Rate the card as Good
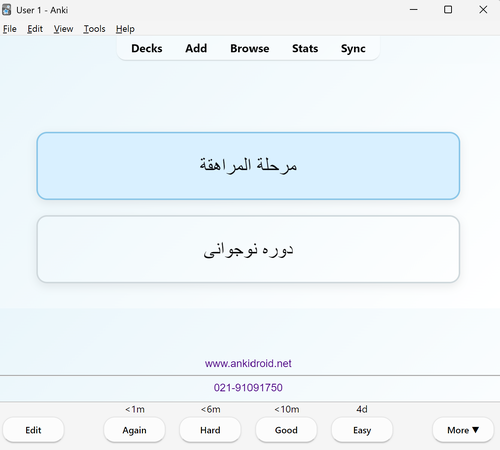Image resolution: width=500 pixels, height=450 pixels. pyautogui.click(x=286, y=430)
